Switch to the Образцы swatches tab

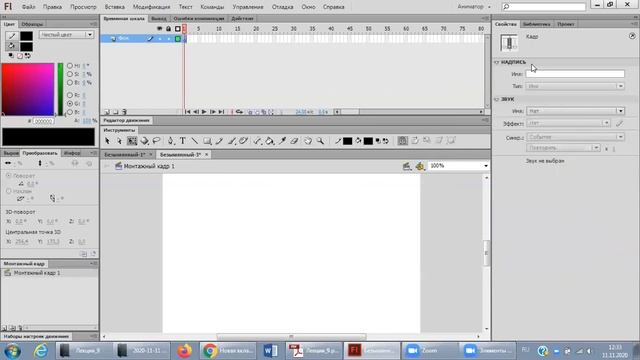(32, 24)
